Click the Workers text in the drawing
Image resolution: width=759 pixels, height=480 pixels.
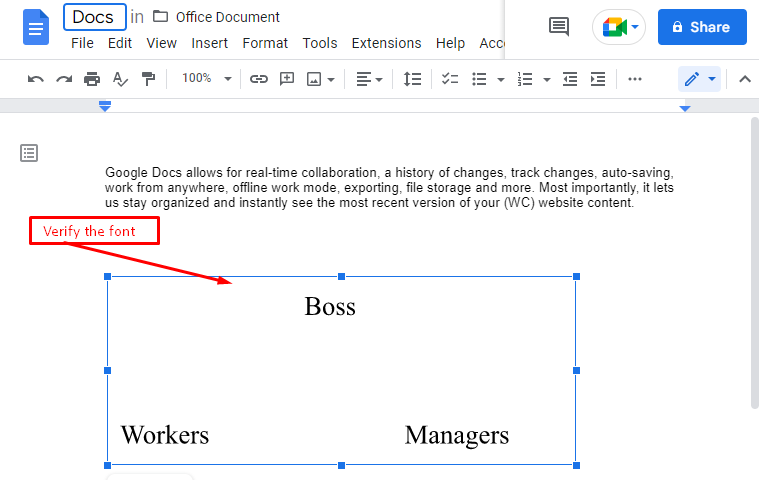(165, 435)
